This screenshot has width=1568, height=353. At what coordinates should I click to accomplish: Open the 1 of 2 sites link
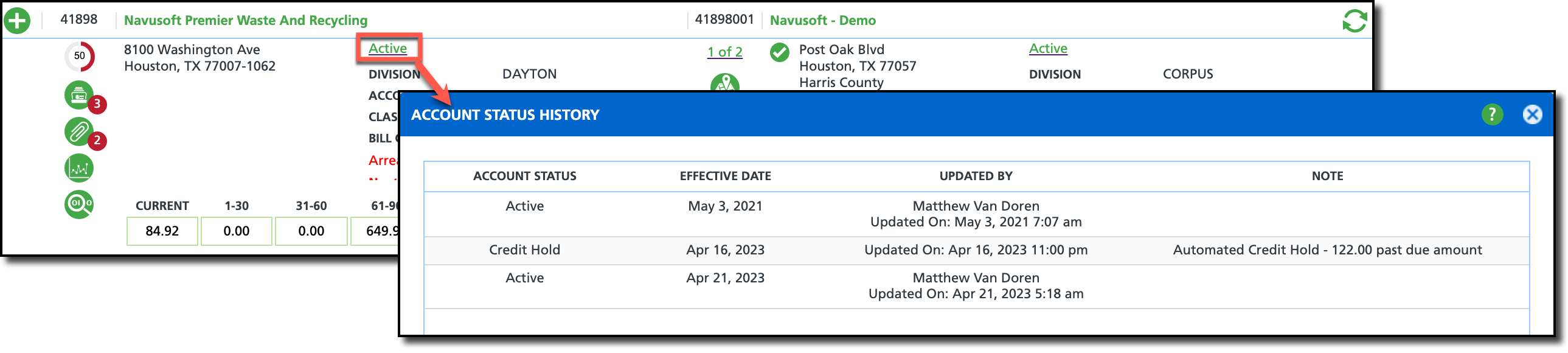(x=724, y=52)
